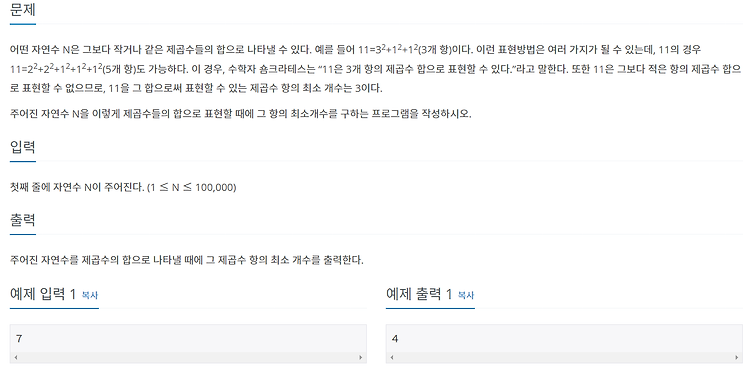Click the paragraph starting with 어떤 자연수 N은
The width and height of the screenshot is (750, 369).
point(376,69)
